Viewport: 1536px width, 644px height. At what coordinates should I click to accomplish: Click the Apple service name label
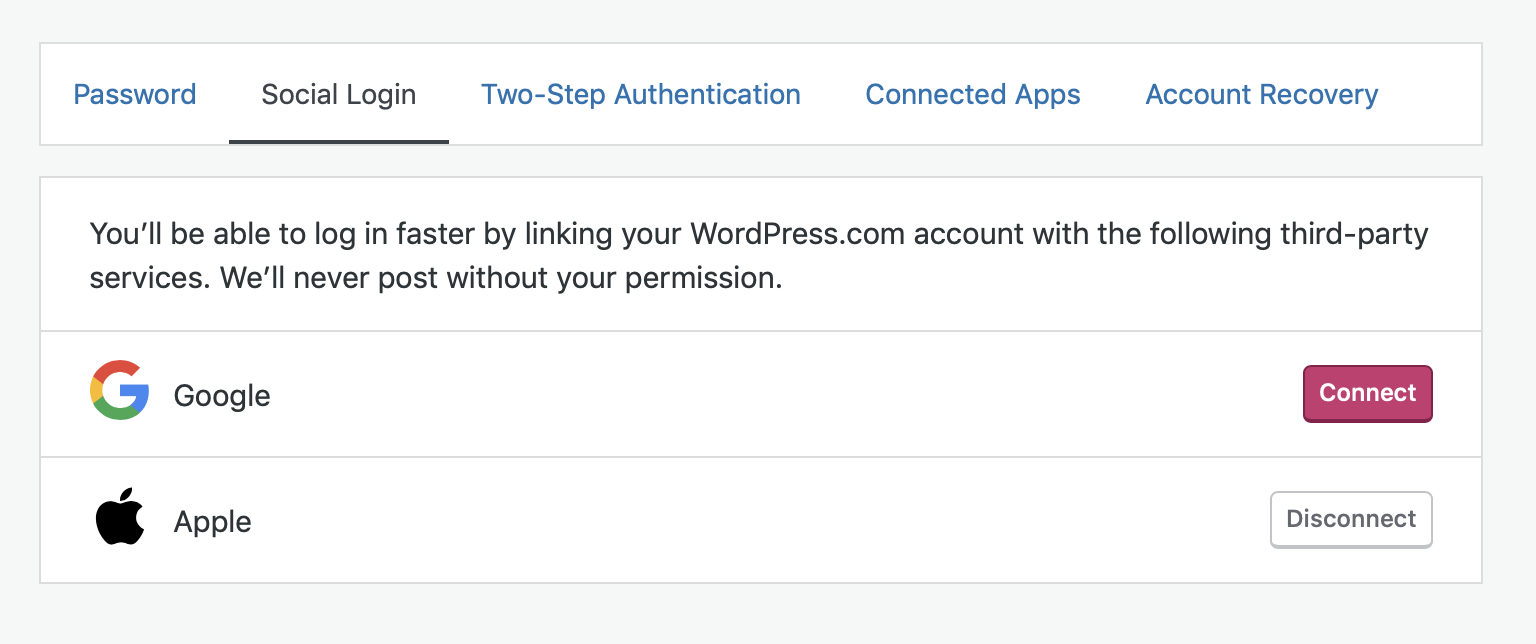click(x=213, y=522)
